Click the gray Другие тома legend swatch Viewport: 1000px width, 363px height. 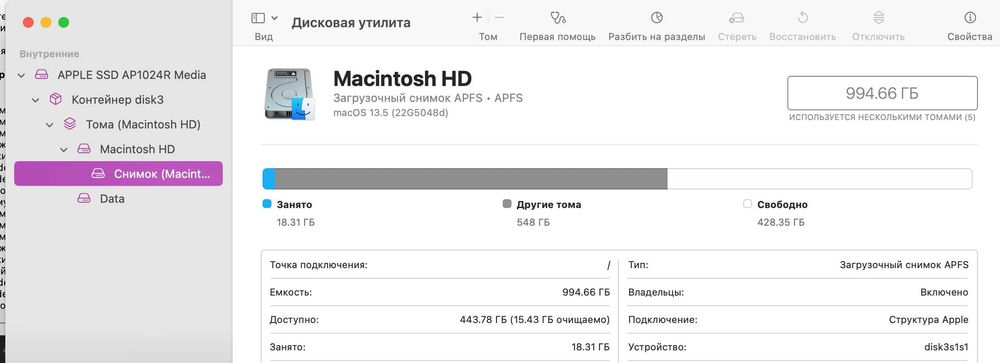(507, 204)
